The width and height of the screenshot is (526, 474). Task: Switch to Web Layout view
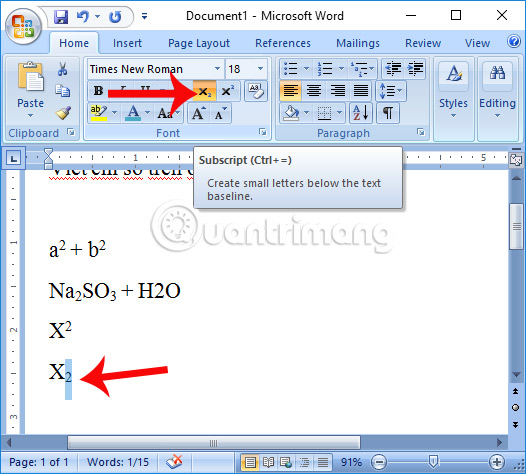pos(286,463)
